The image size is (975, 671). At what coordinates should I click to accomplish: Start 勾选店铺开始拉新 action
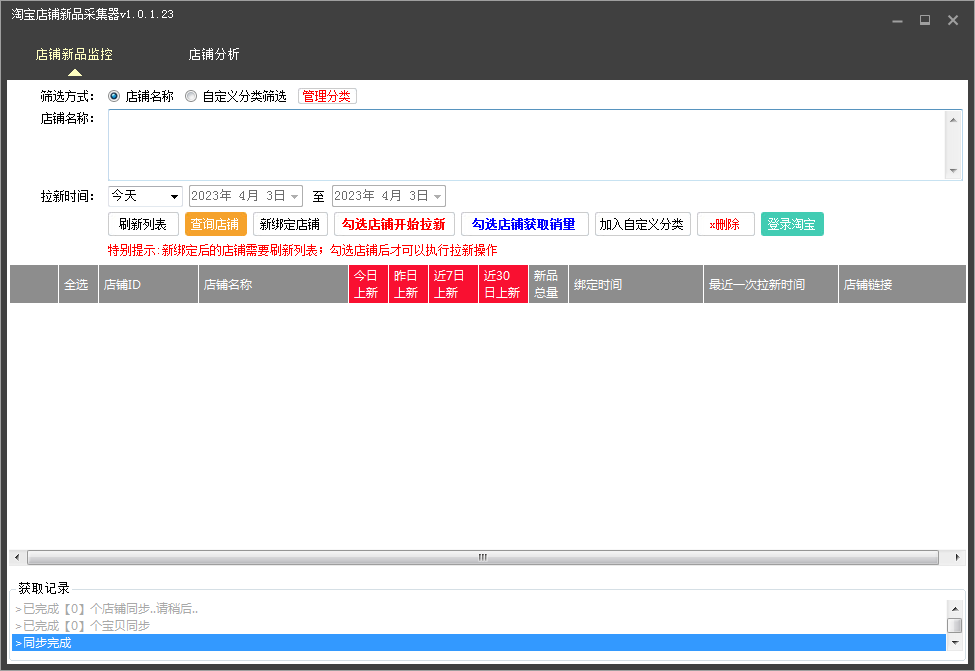point(394,224)
